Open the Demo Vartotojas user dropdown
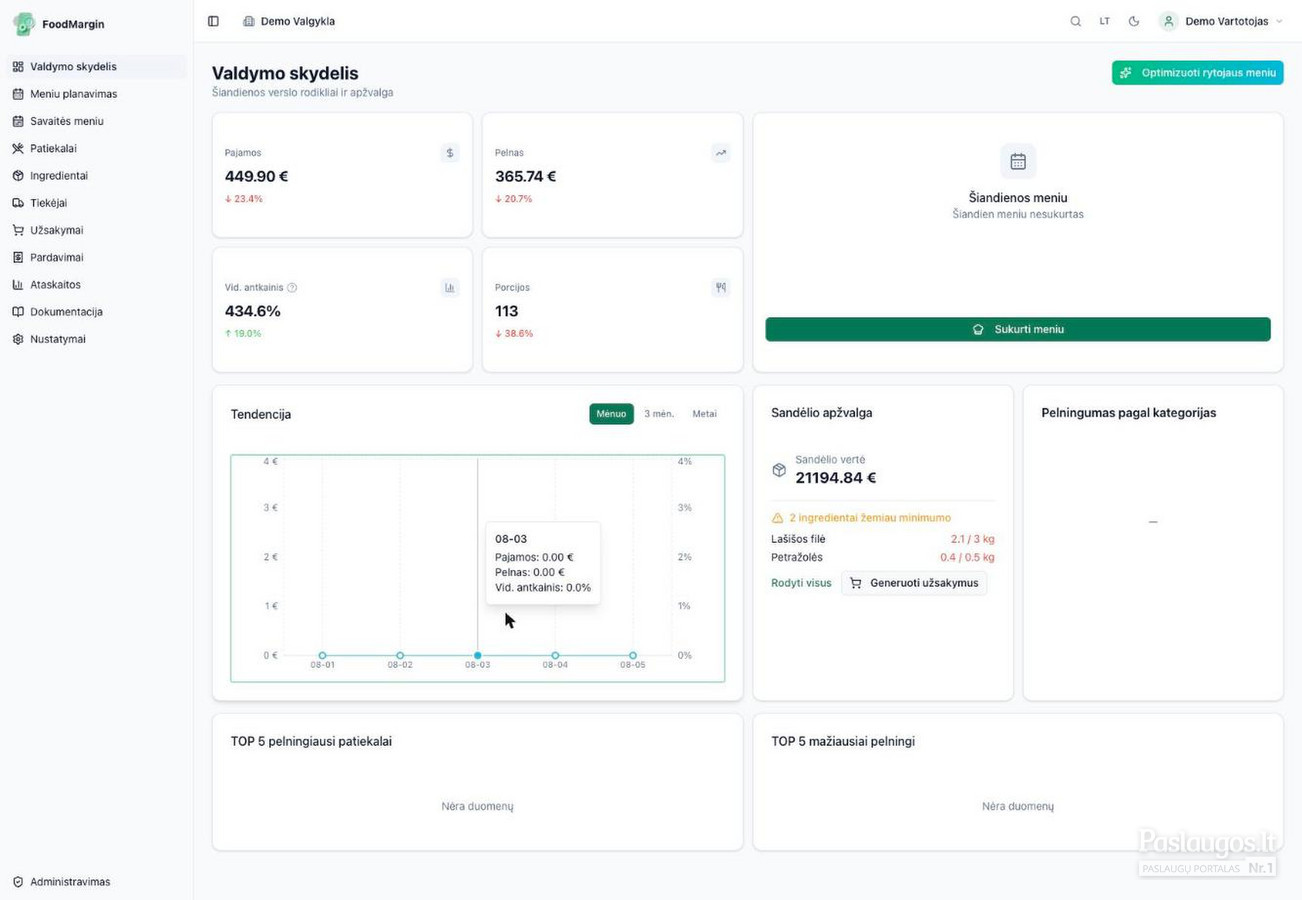The image size is (1302, 900). tap(1221, 21)
